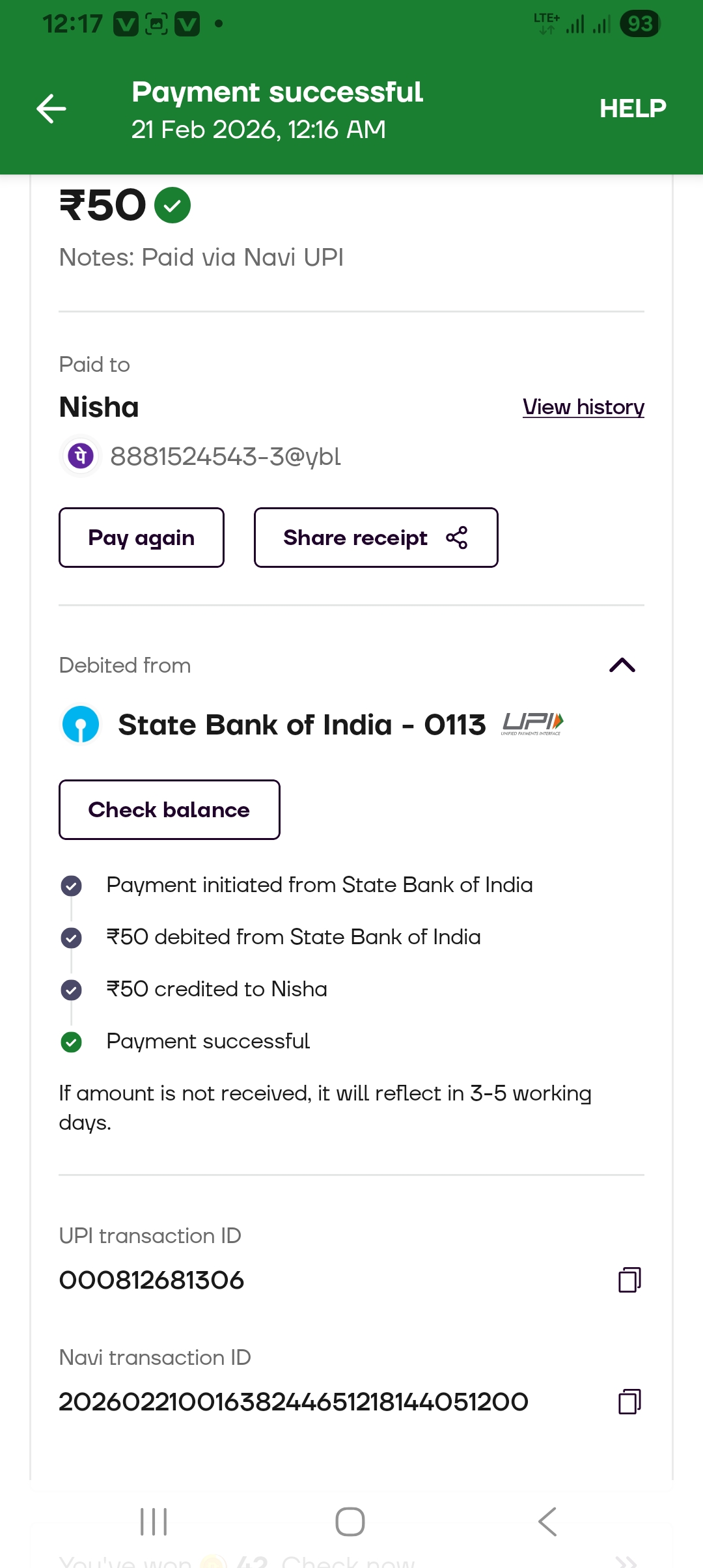Open HELP for this payment

point(632,109)
